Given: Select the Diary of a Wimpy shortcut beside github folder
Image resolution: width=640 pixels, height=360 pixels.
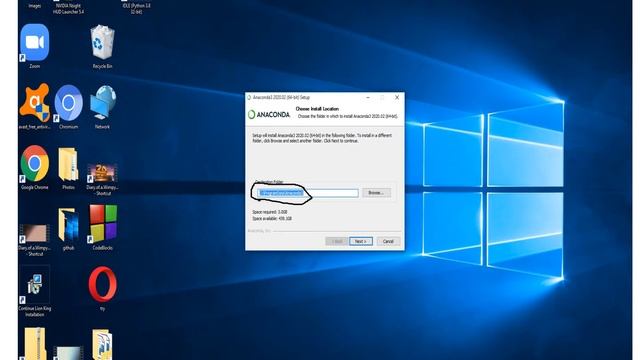Looking at the screenshot, I should [35, 233].
